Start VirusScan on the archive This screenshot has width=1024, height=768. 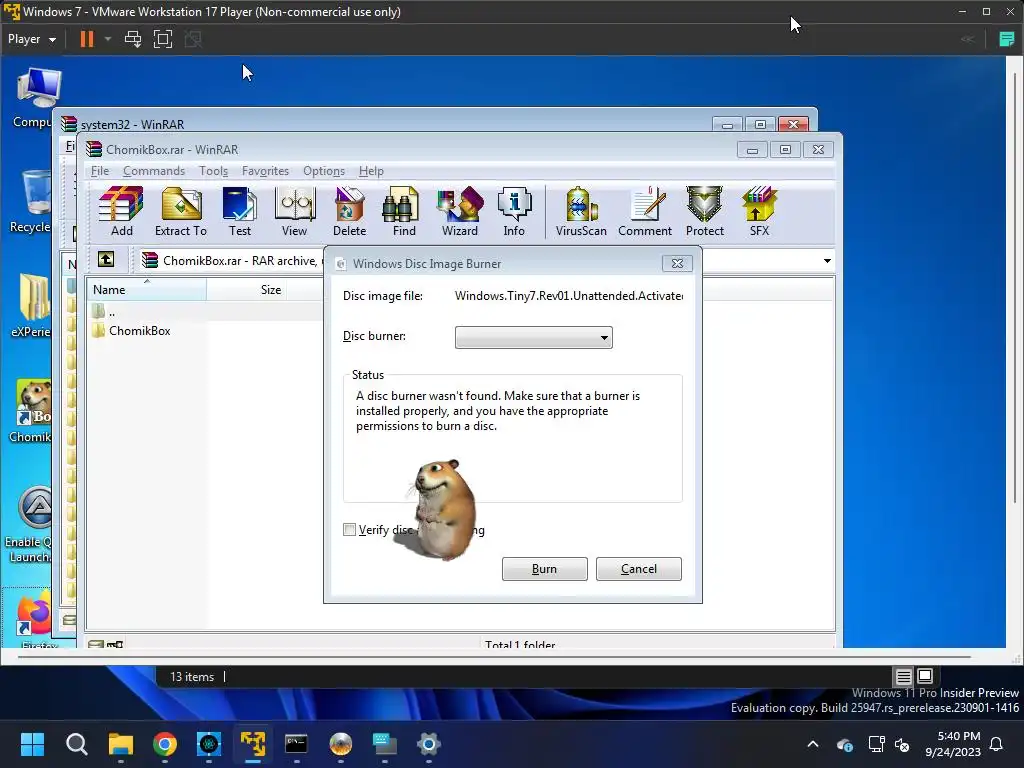tap(581, 211)
